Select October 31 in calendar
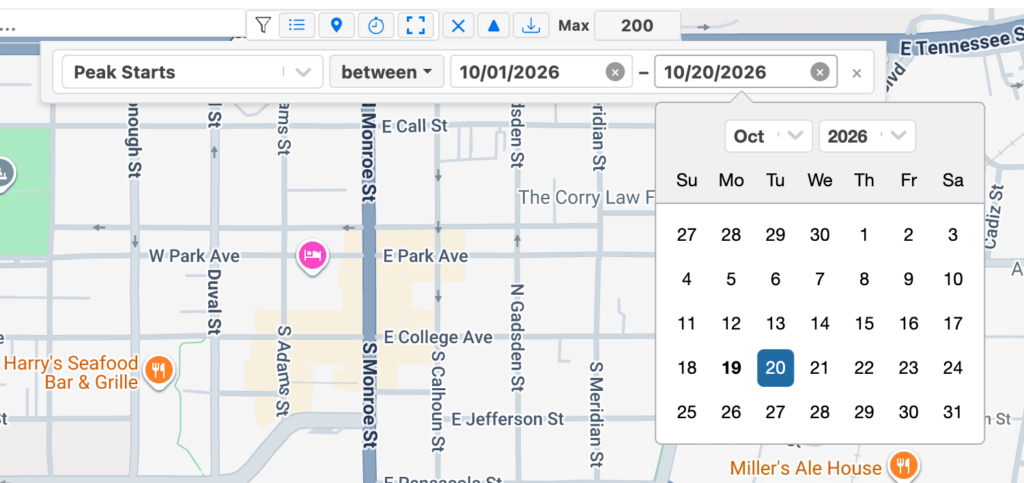Image resolution: width=1024 pixels, height=483 pixels. point(953,413)
